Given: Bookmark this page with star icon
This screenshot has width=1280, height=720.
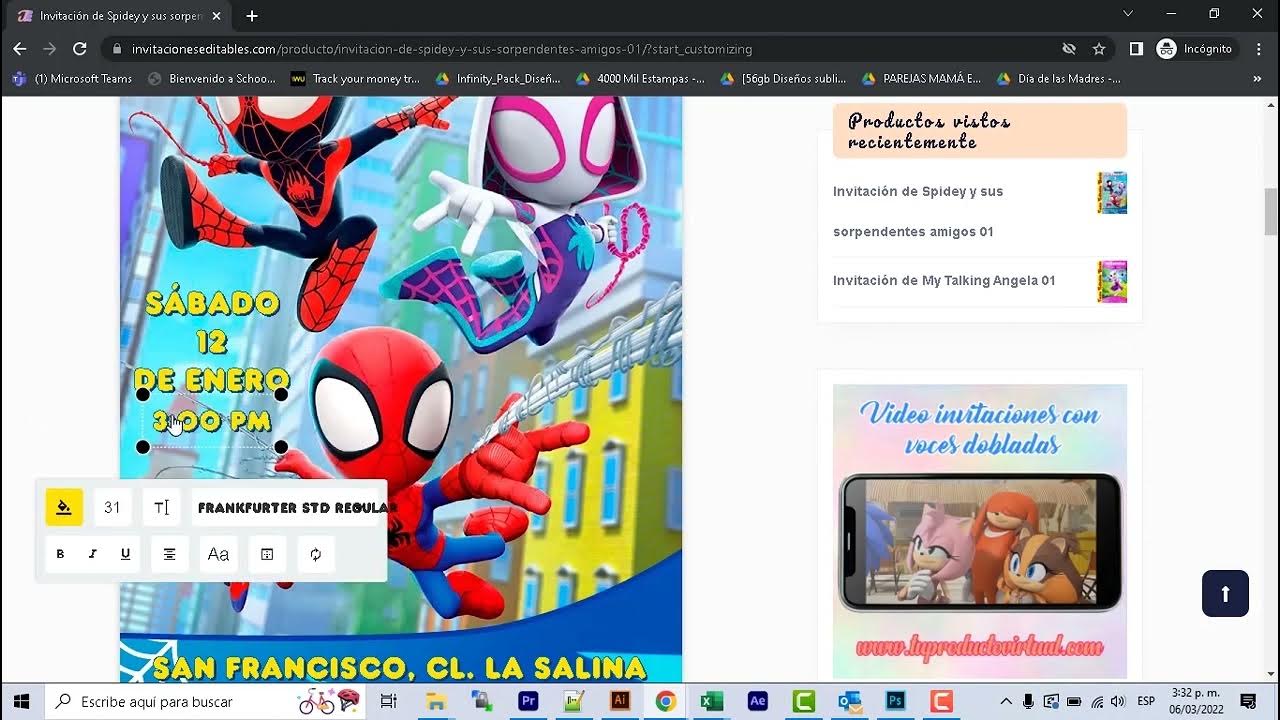Looking at the screenshot, I should click(1099, 48).
